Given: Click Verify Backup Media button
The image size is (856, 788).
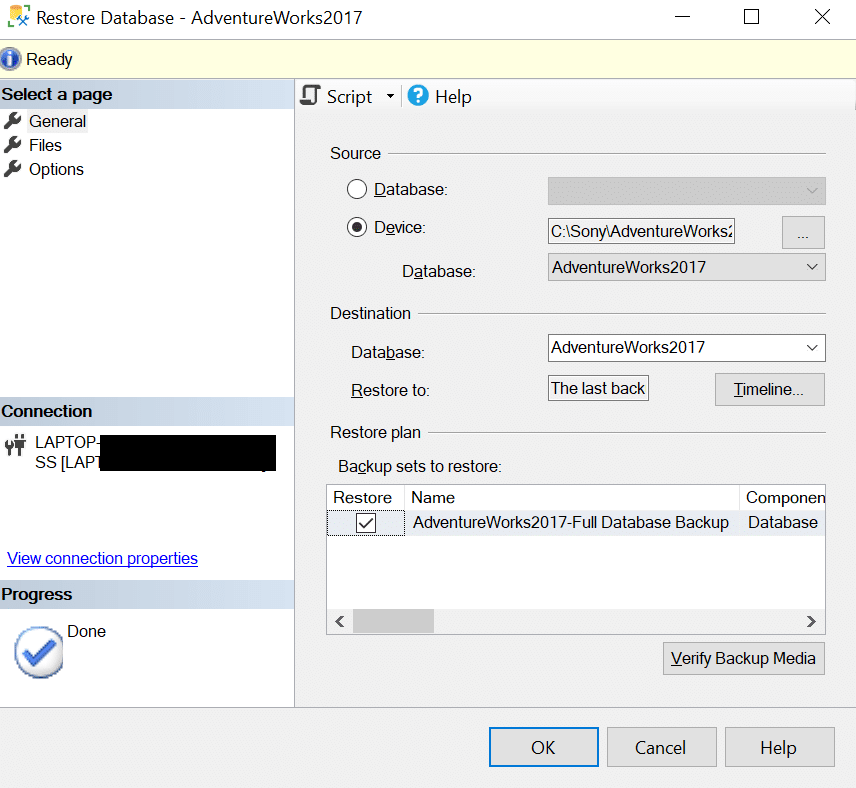Looking at the screenshot, I should pos(744,658).
